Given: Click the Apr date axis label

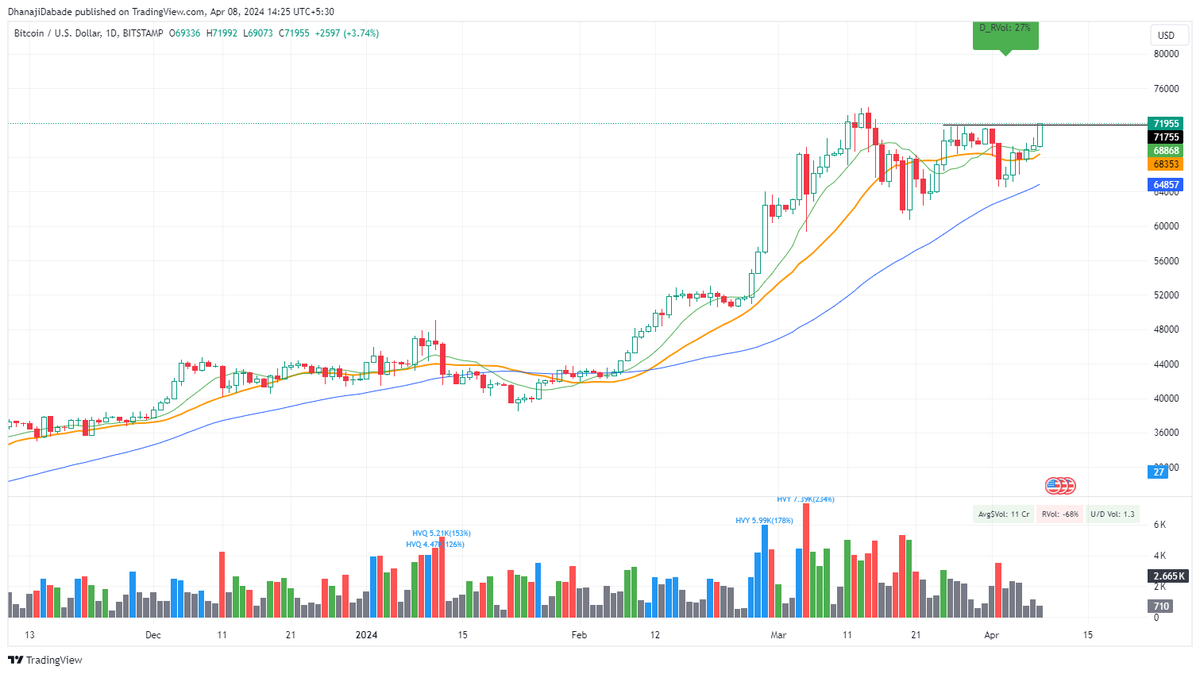Looking at the screenshot, I should point(991,635).
